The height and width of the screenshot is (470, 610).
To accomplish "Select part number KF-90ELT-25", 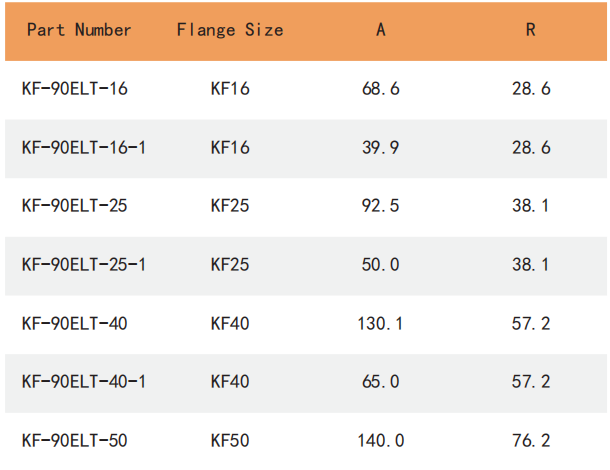I will click(75, 206).
